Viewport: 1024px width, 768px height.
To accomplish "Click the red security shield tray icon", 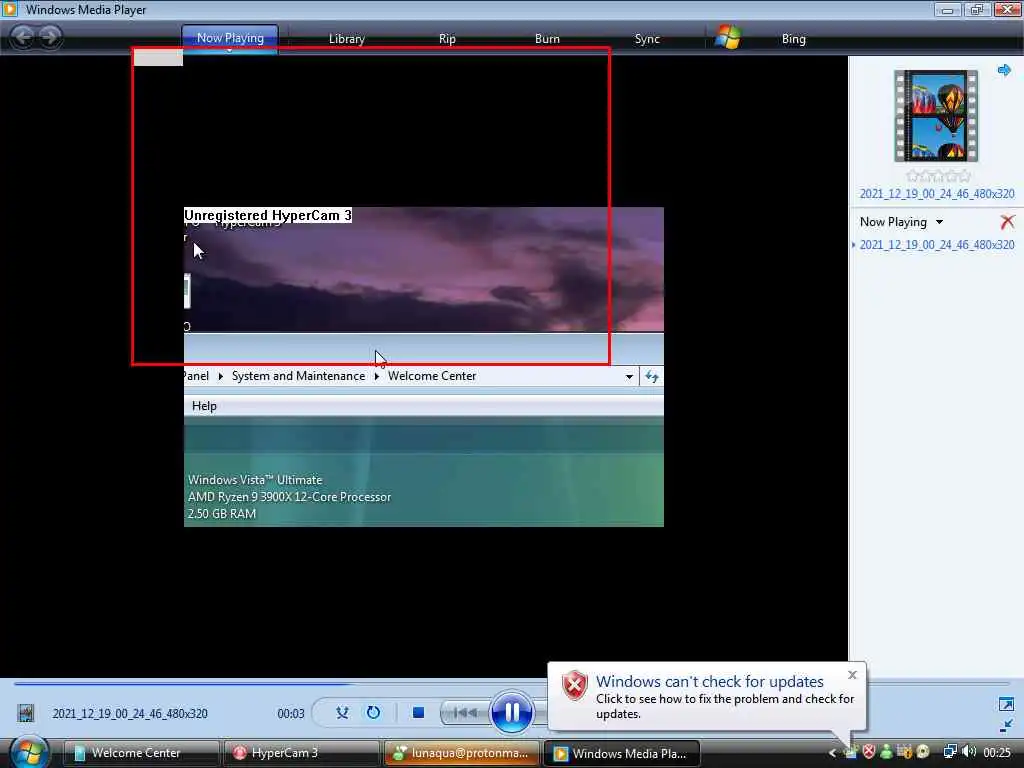I will click(869, 752).
